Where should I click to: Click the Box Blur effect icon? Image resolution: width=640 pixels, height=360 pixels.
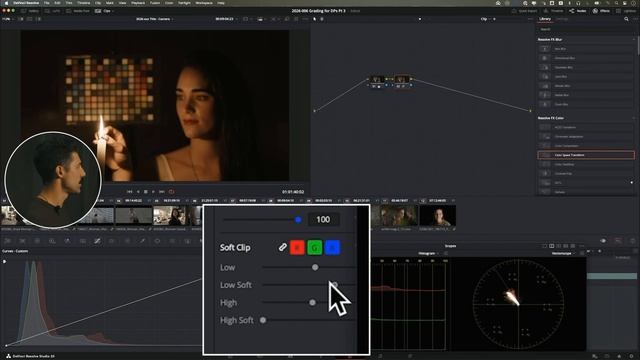[x=545, y=49]
